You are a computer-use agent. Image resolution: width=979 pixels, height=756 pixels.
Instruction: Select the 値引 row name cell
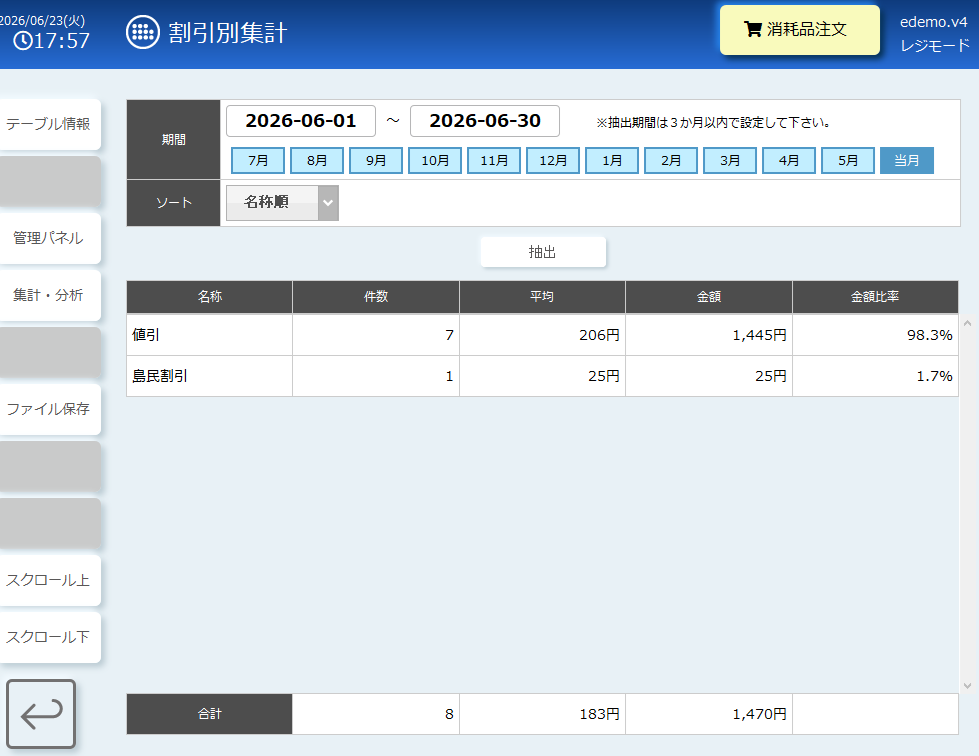pos(210,335)
